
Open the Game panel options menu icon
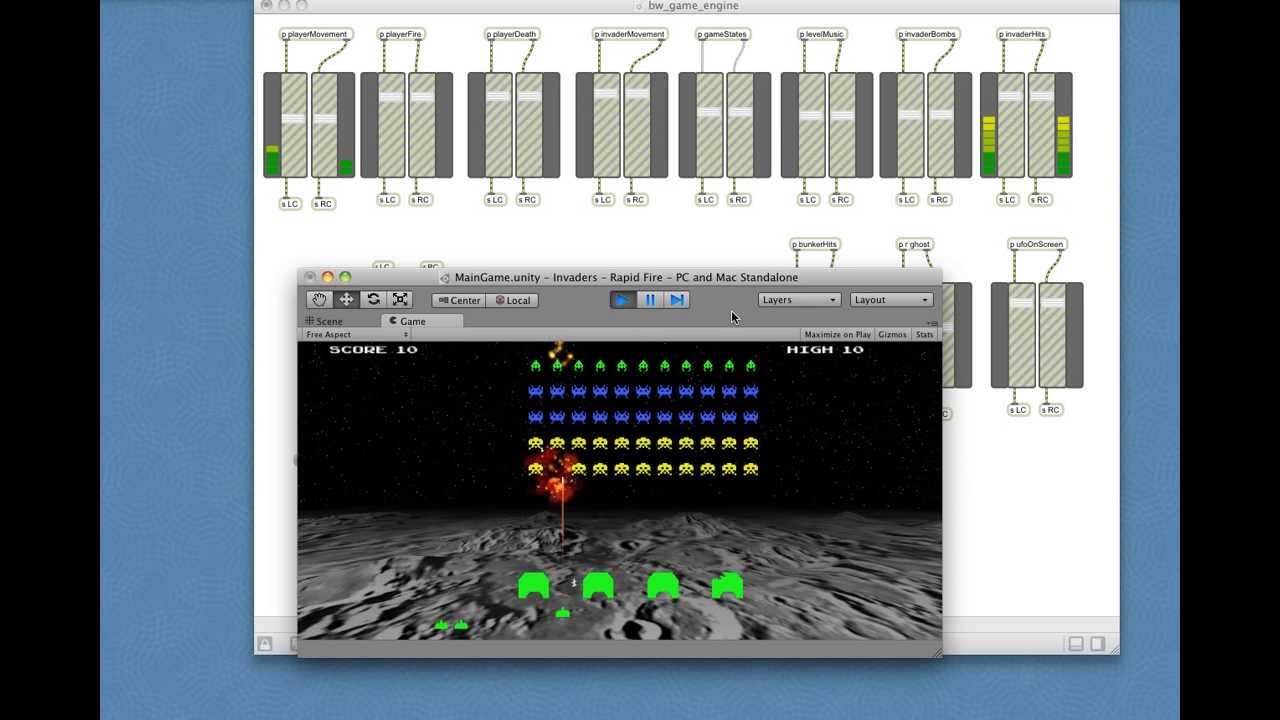[933, 322]
